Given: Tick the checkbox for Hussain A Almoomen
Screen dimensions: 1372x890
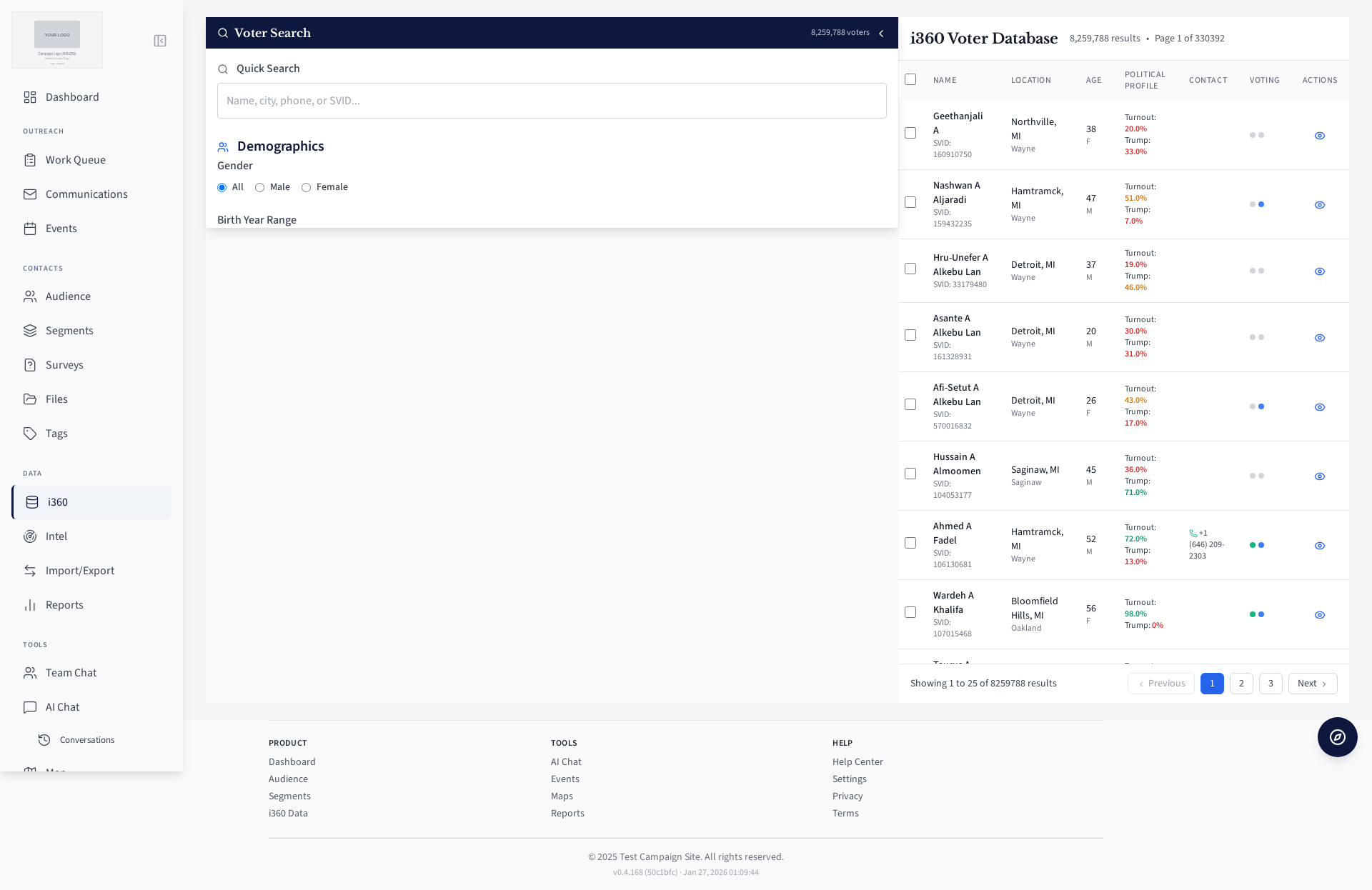Looking at the screenshot, I should tap(910, 474).
